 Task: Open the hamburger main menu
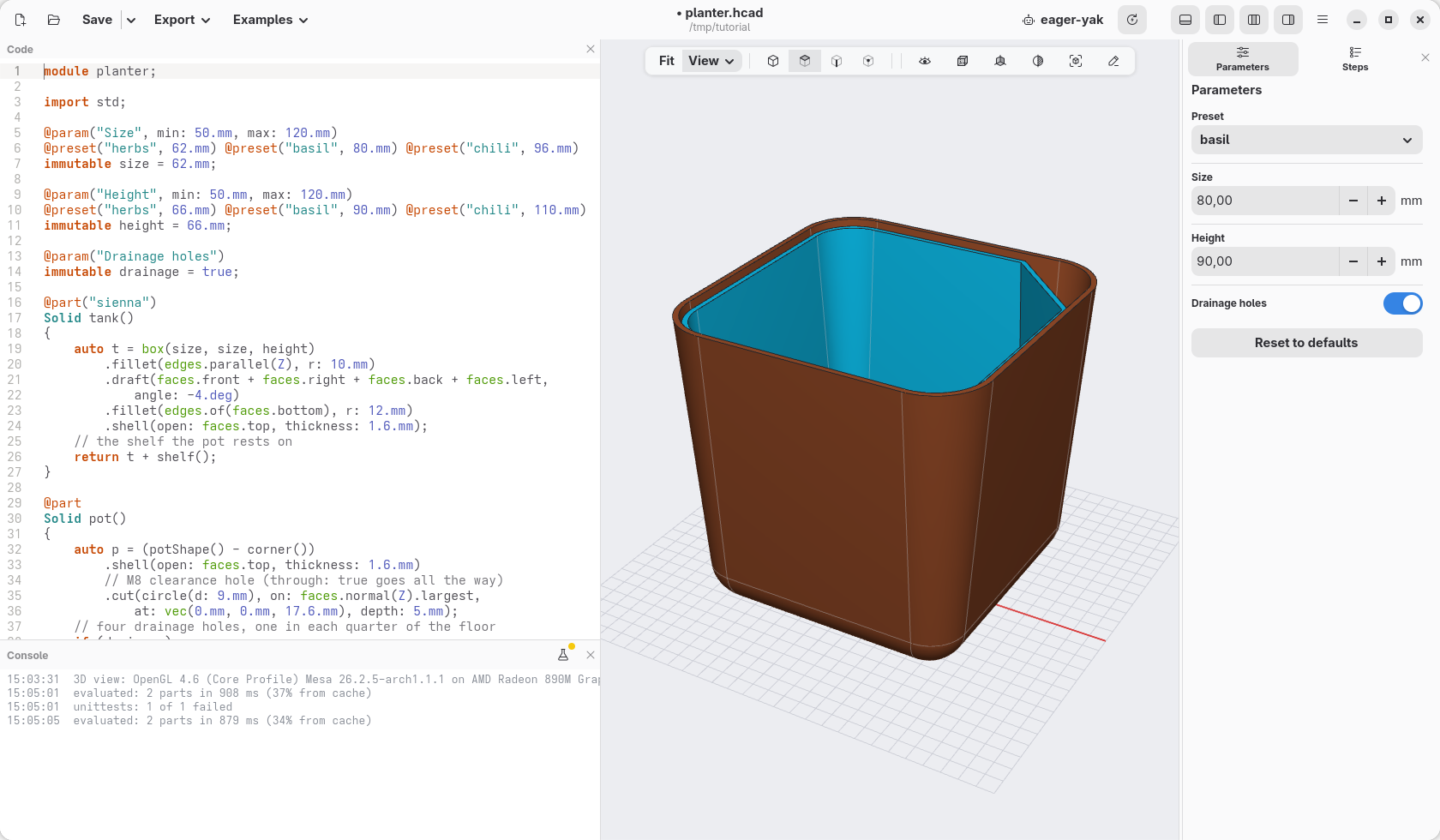coord(1323,20)
